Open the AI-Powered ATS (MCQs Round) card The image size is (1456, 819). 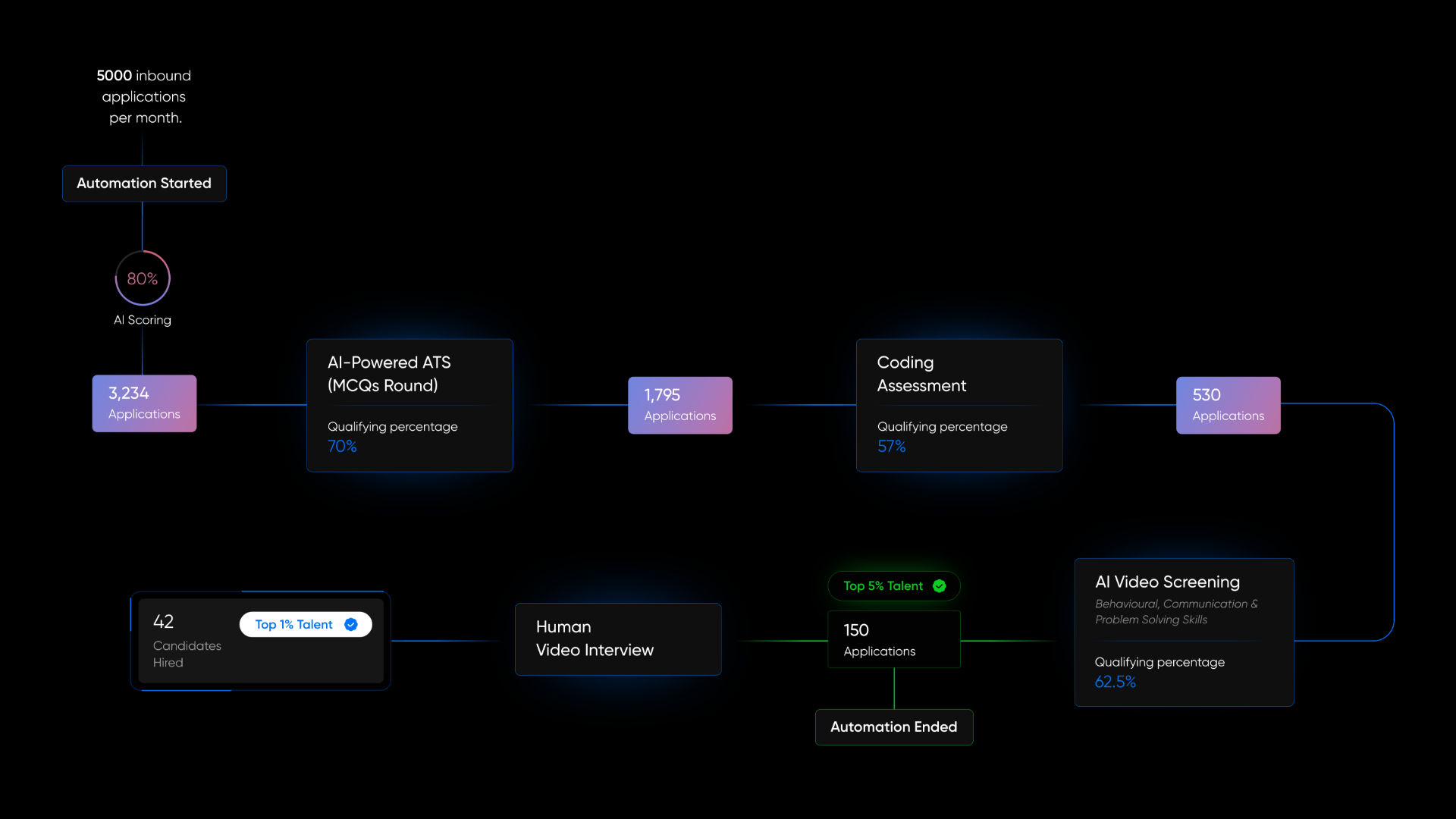tap(409, 405)
